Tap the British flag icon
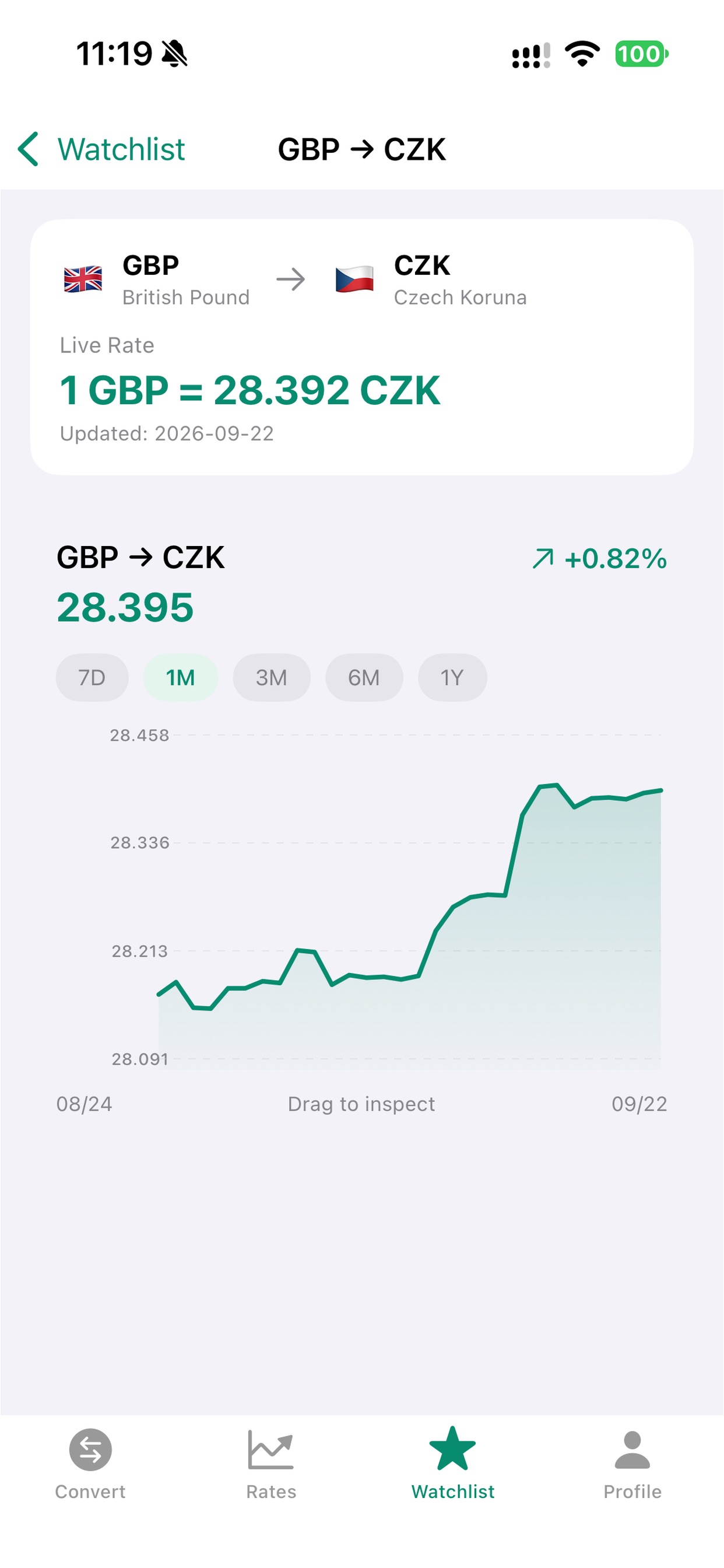The height and width of the screenshot is (1568, 724). (83, 280)
